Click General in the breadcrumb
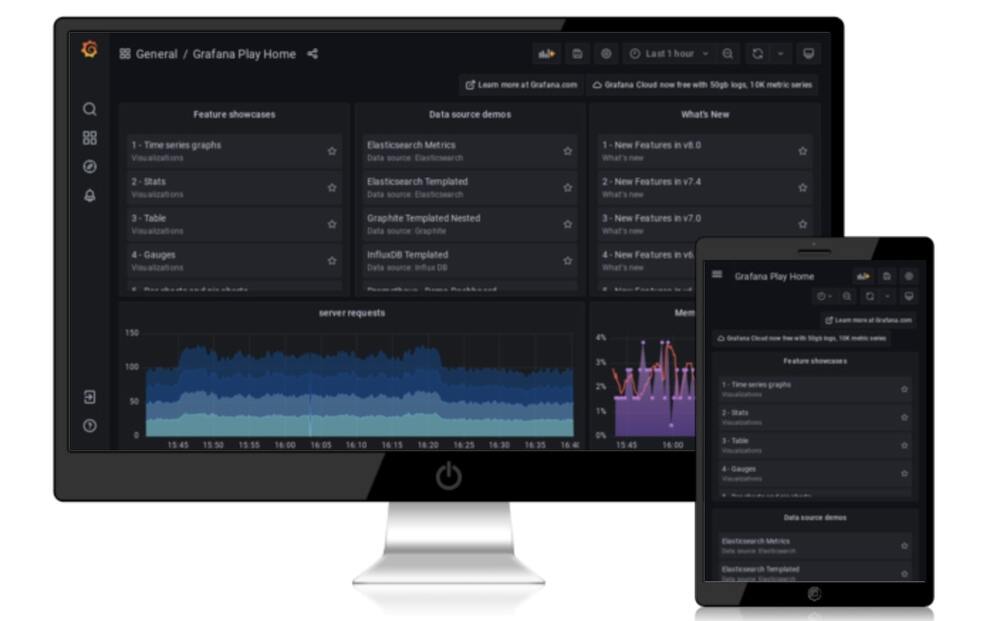Image resolution: width=1000 pixels, height=621 pixels. pyautogui.click(x=156, y=54)
